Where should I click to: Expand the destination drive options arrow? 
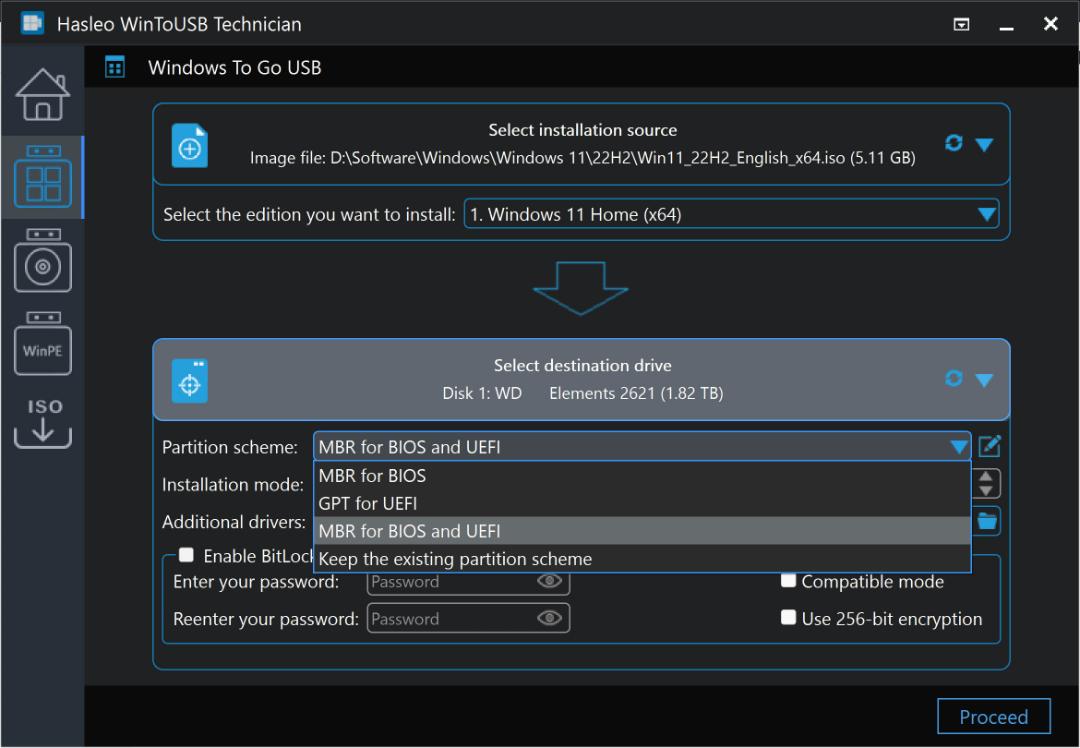984,380
